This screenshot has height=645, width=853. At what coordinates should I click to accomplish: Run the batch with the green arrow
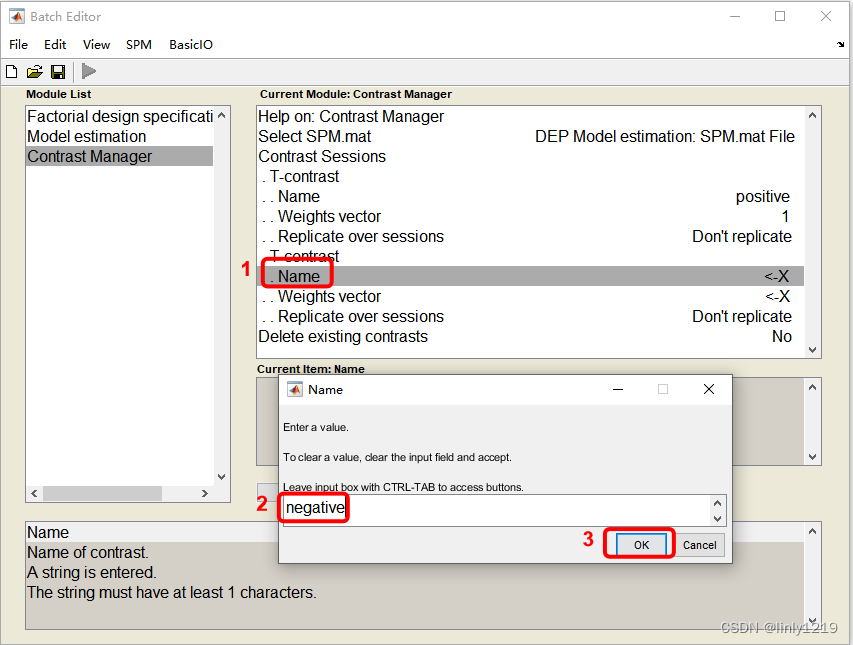[x=88, y=71]
